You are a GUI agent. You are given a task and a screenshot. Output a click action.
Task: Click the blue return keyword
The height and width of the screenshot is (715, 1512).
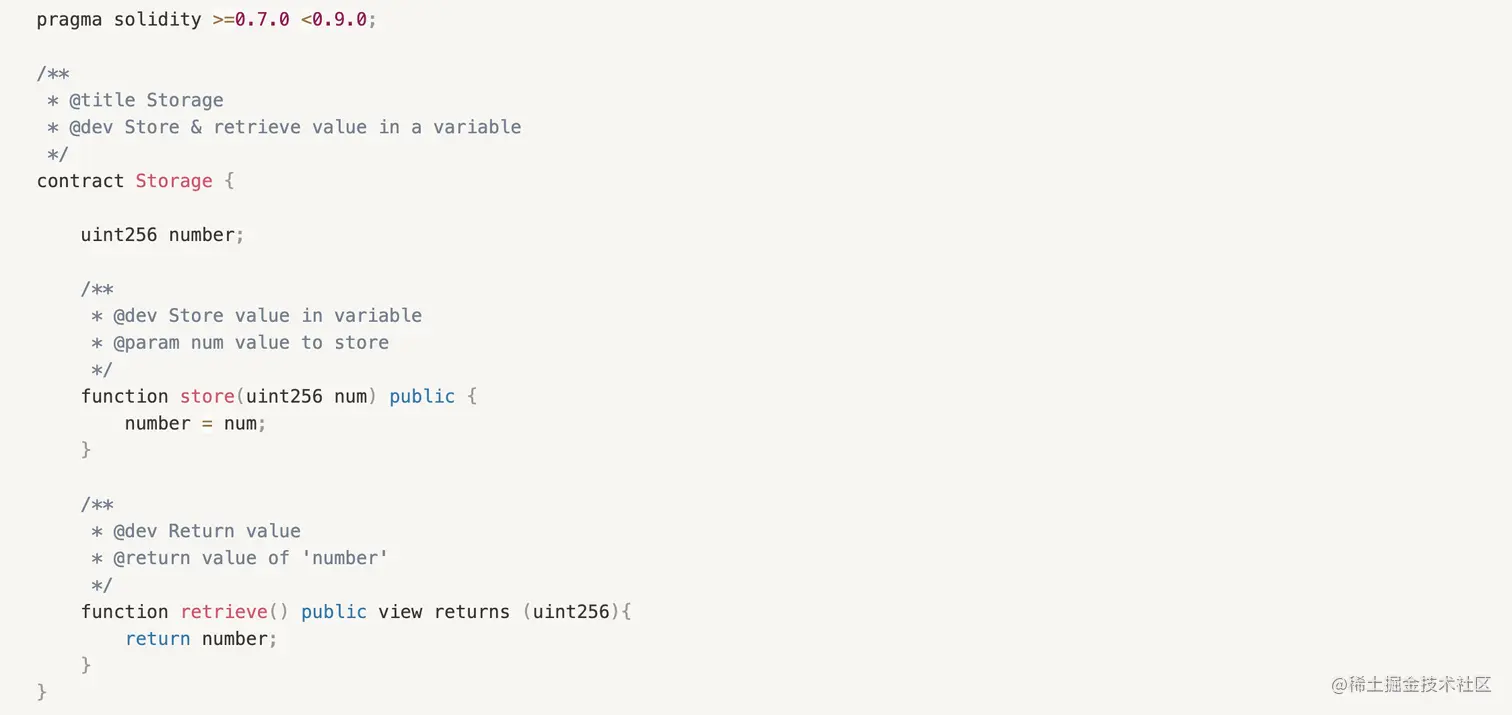click(x=157, y=639)
